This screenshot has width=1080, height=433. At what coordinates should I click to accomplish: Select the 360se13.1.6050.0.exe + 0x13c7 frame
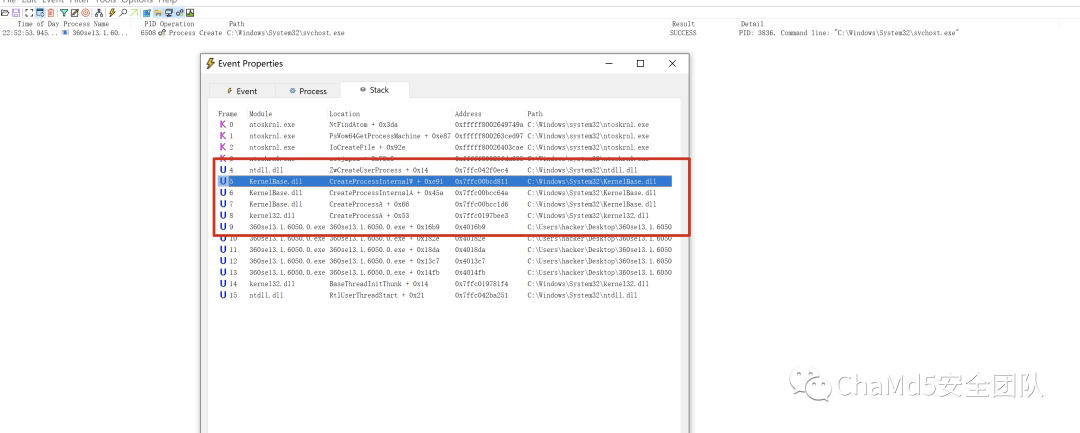coord(444,261)
